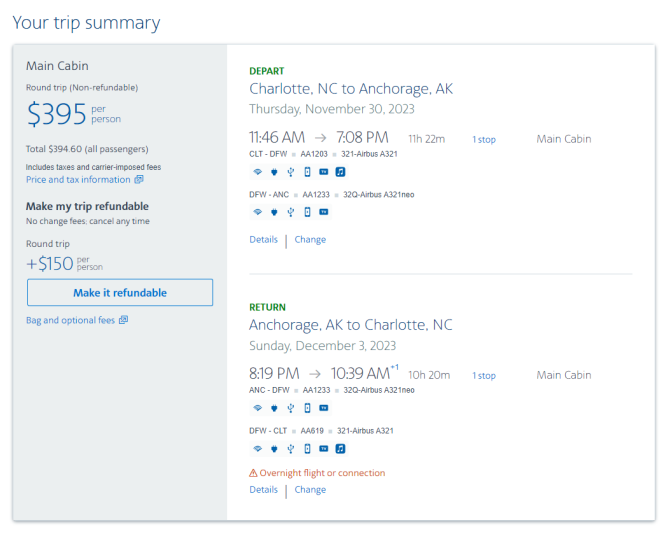The height and width of the screenshot is (534, 670).
Task: Click Wi-Fi icon on DFW-CLT AA619 flight
Action: click(257, 449)
